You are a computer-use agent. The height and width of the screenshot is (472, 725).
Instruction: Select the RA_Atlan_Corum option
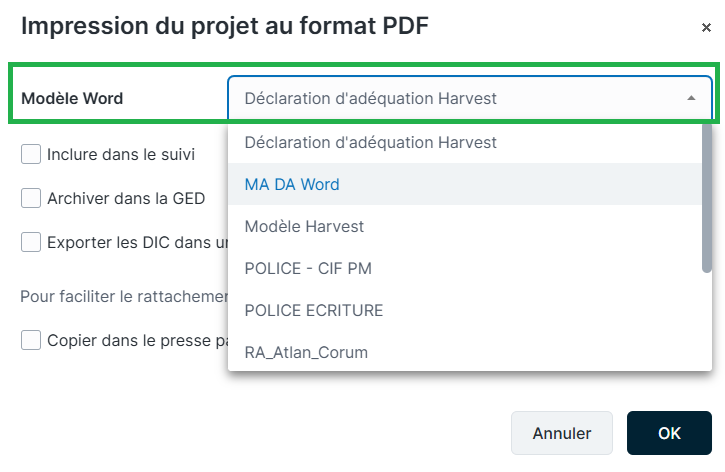465,352
